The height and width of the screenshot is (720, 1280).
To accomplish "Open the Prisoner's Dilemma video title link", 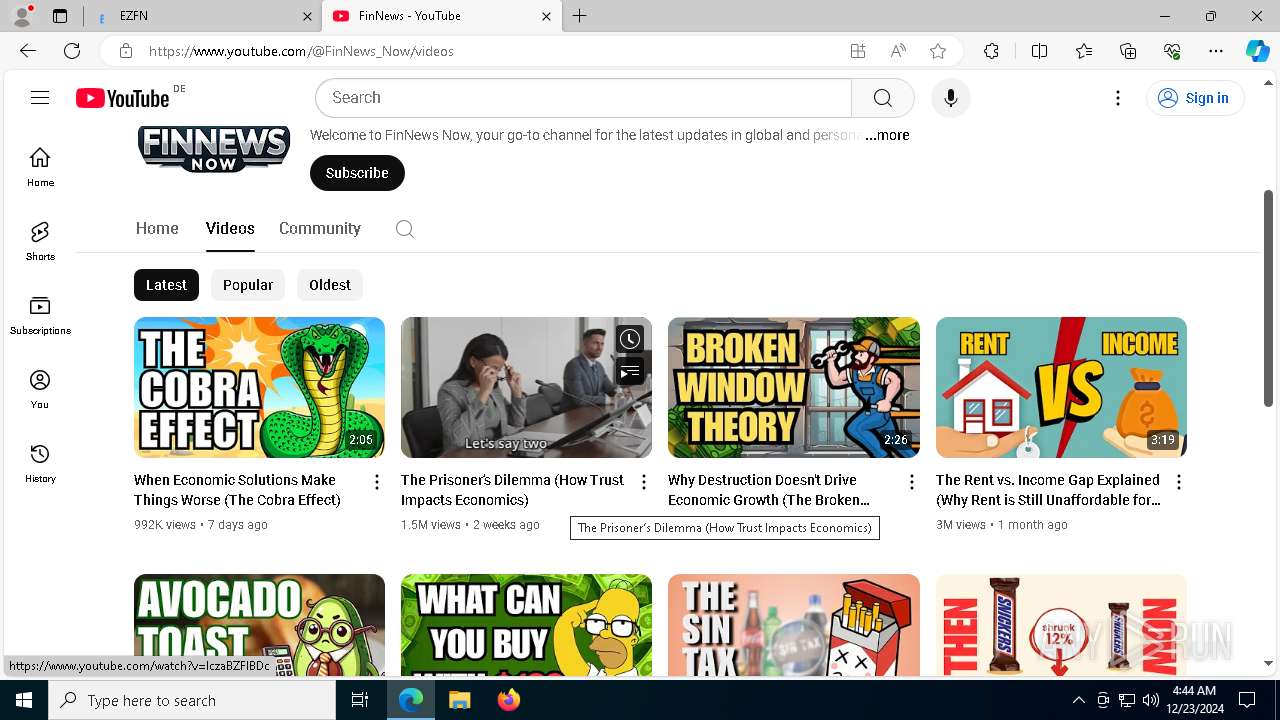I will (x=513, y=490).
